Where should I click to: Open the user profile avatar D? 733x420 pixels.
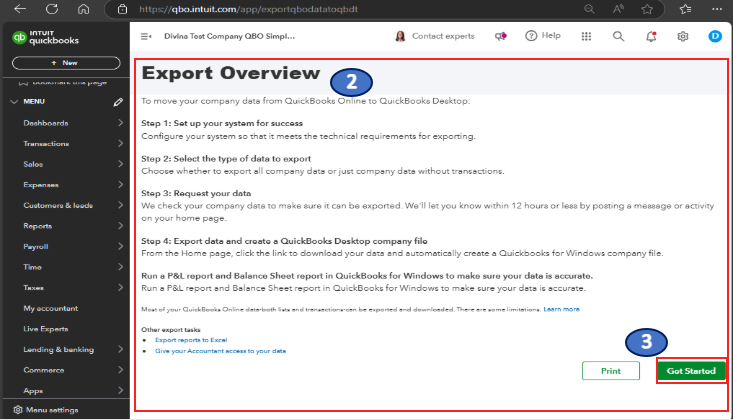tap(715, 36)
